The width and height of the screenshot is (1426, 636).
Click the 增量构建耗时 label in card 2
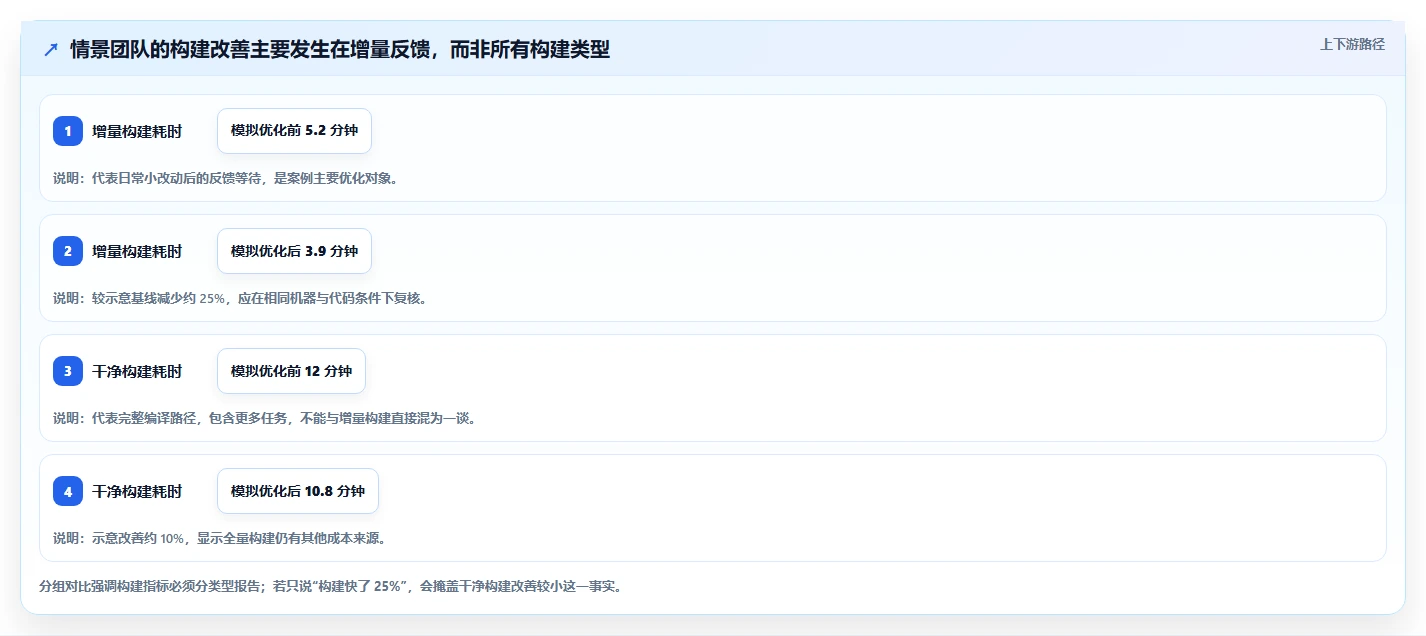click(137, 251)
